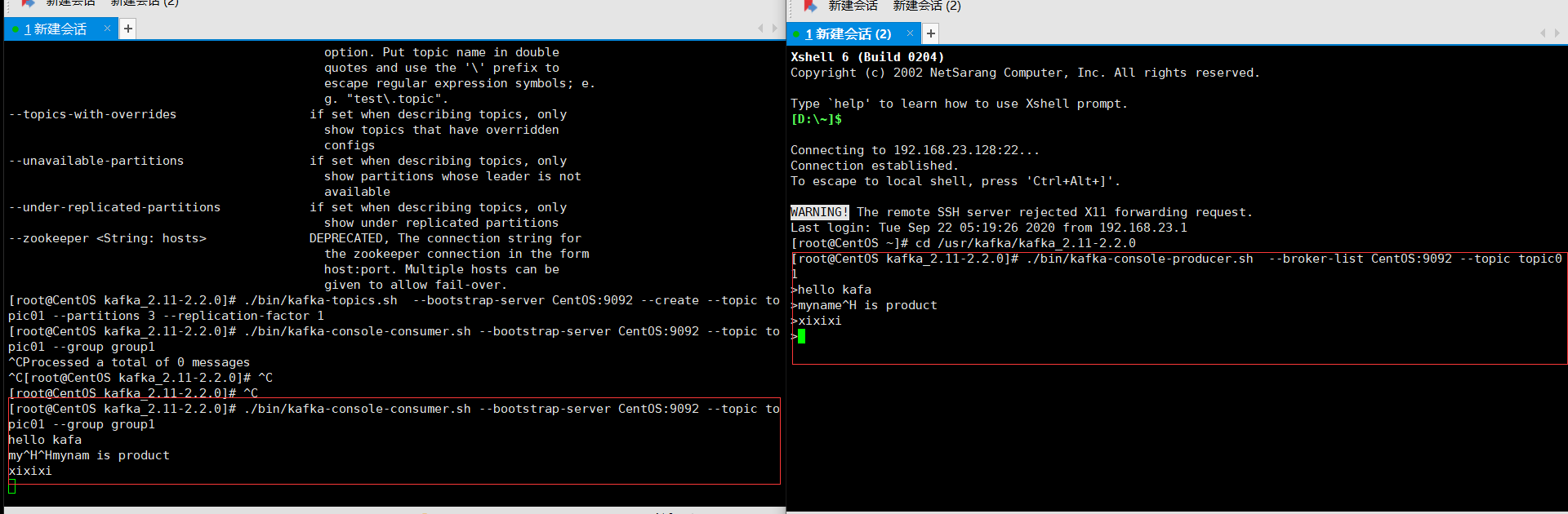Click the red flag session icon in right window

tap(810, 6)
